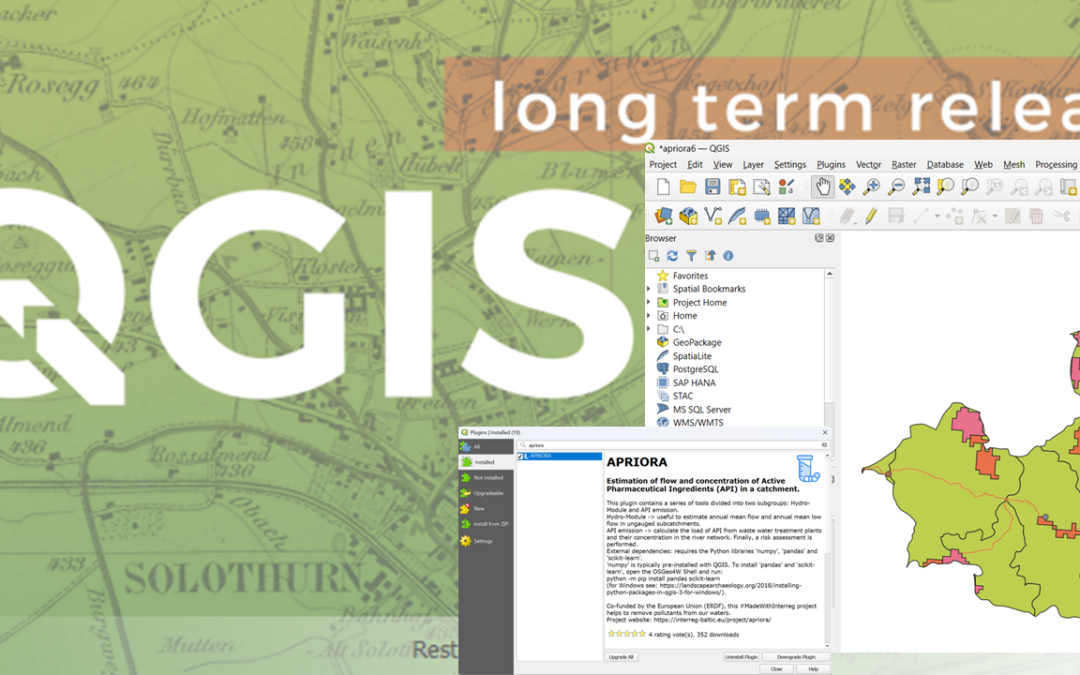Clear the plugin search field
This screenshot has width=1080, height=675.
tap(824, 445)
